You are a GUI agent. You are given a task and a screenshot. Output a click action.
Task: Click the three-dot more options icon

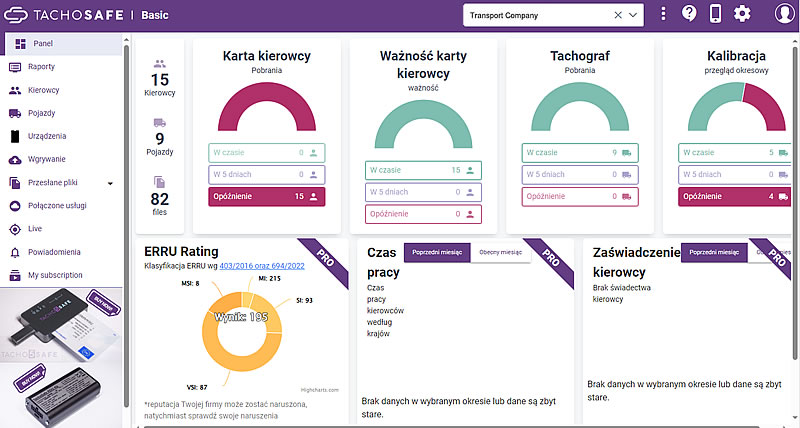point(663,14)
